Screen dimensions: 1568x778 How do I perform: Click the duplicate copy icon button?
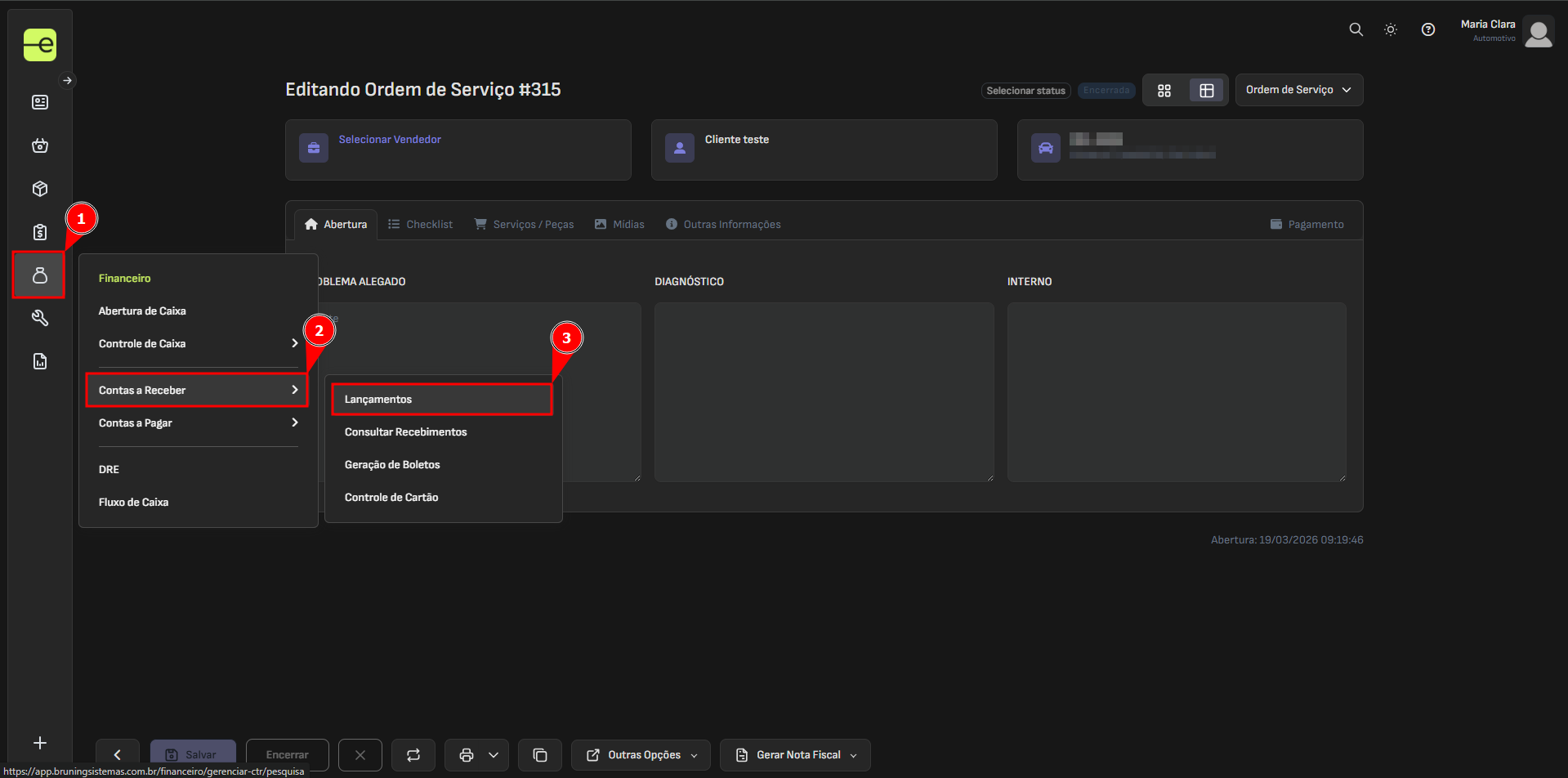click(x=540, y=755)
